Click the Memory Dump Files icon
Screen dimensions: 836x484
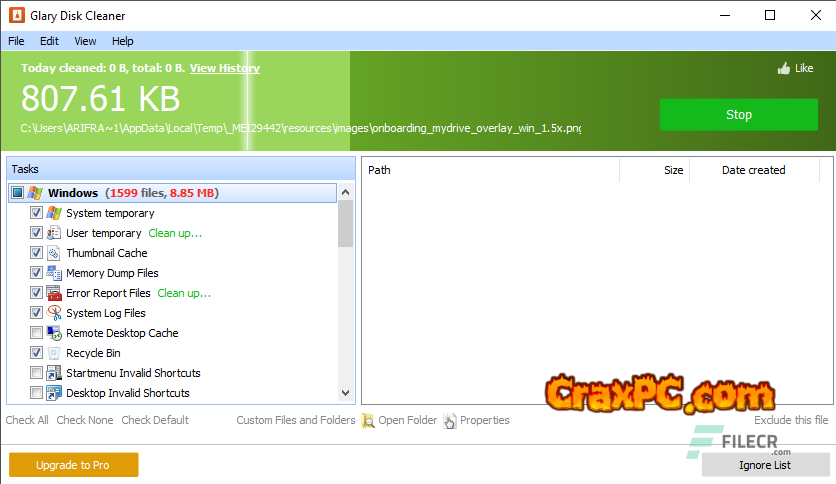tap(54, 273)
